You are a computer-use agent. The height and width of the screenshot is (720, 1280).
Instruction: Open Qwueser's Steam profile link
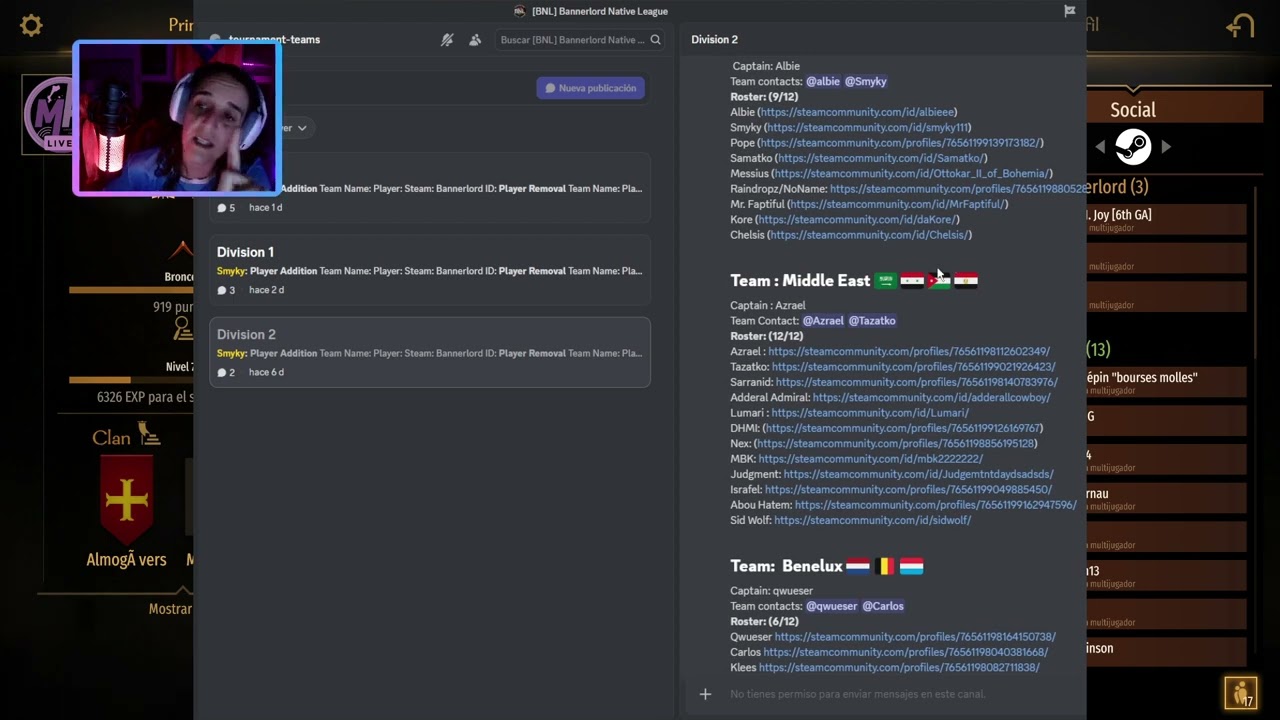coord(915,637)
